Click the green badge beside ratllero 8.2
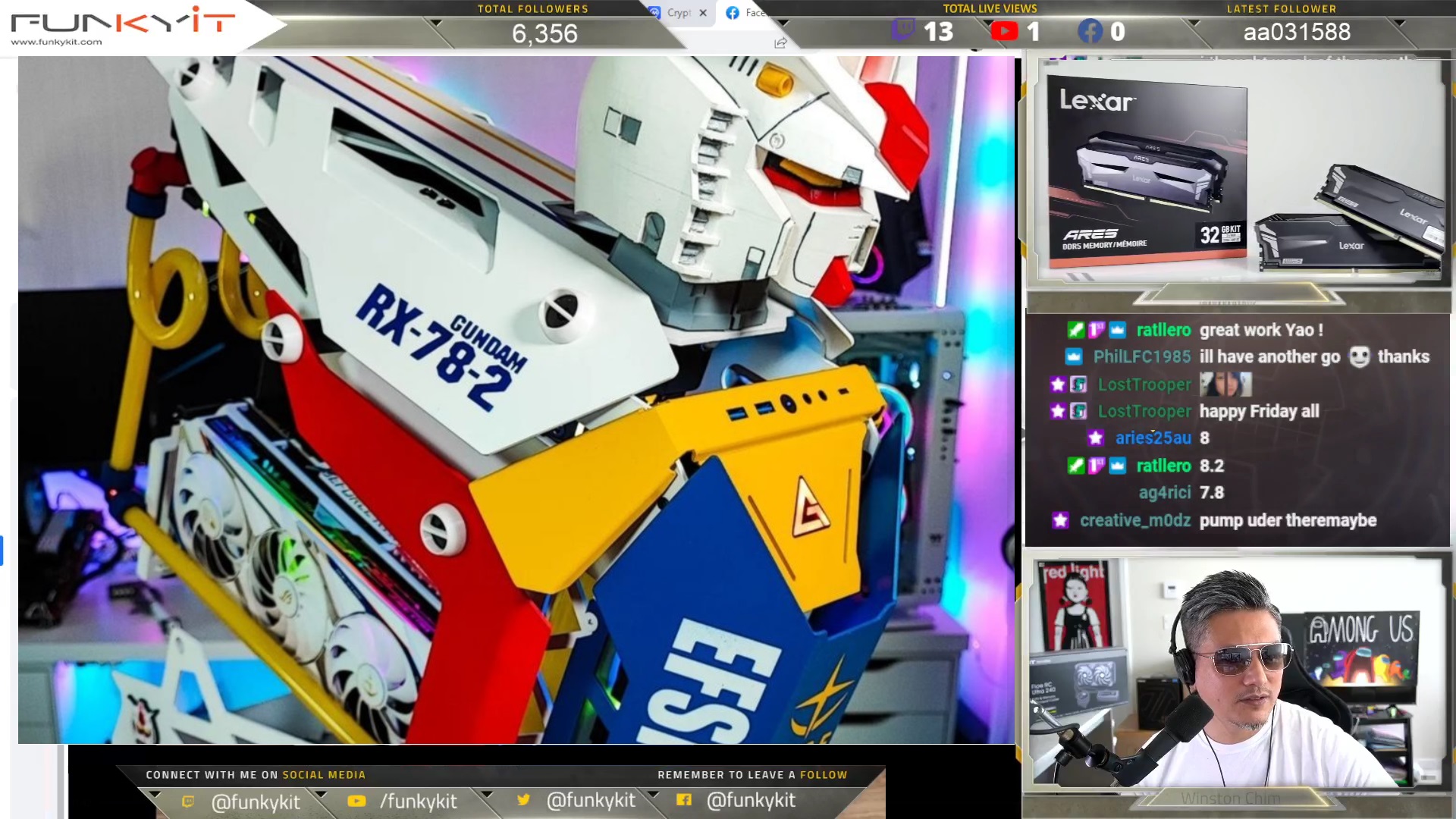This screenshot has height=819, width=1456. [x=1075, y=466]
